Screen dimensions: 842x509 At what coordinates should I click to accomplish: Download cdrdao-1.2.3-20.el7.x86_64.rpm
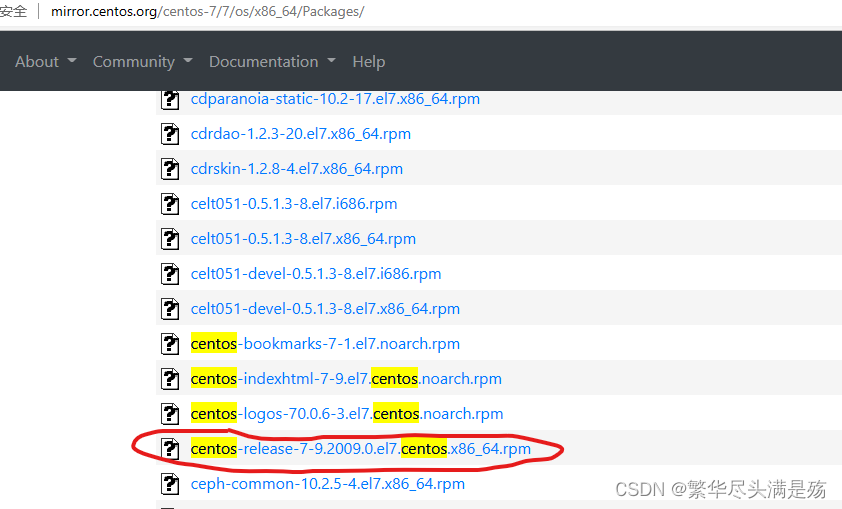[301, 134]
